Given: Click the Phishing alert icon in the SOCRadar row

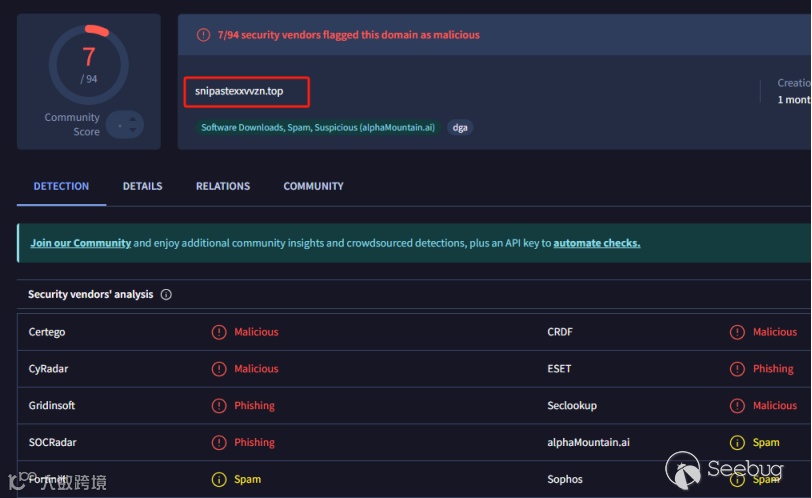Looking at the screenshot, I should click(x=219, y=442).
